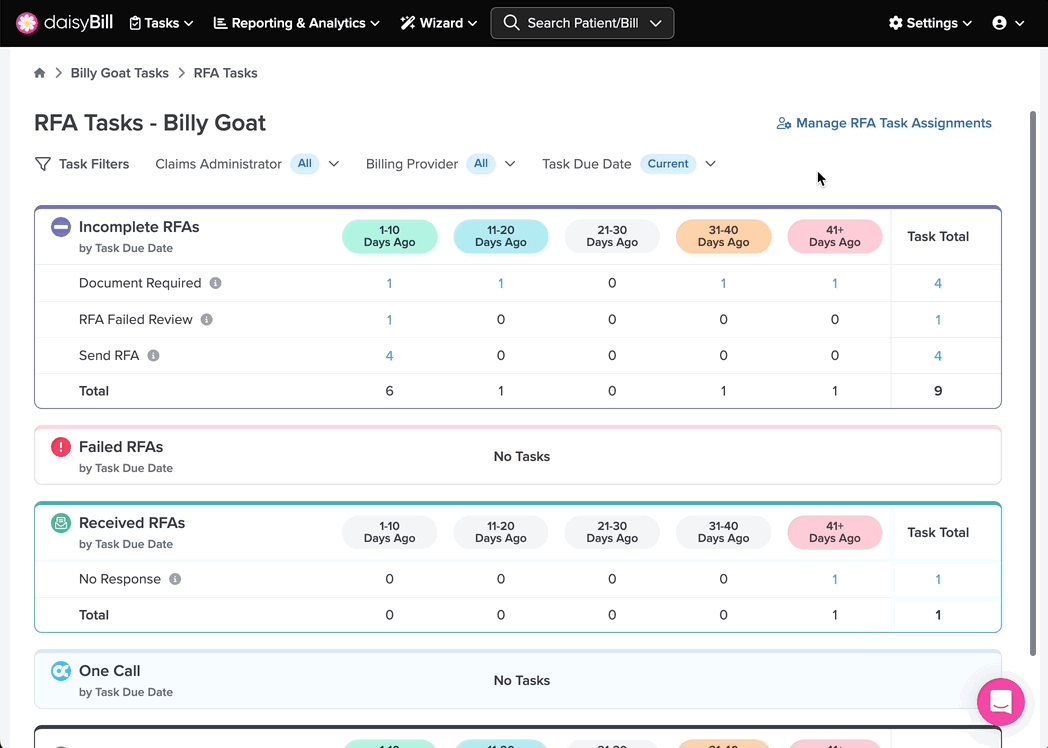Click the Incomplete RFAs purple minus icon

pyautogui.click(x=61, y=227)
